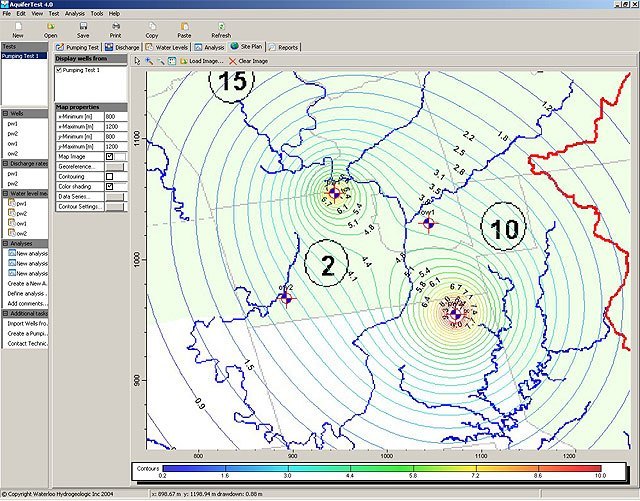The image size is (640, 501).
Task: Select pw1 under Wells list
Action: [13, 124]
